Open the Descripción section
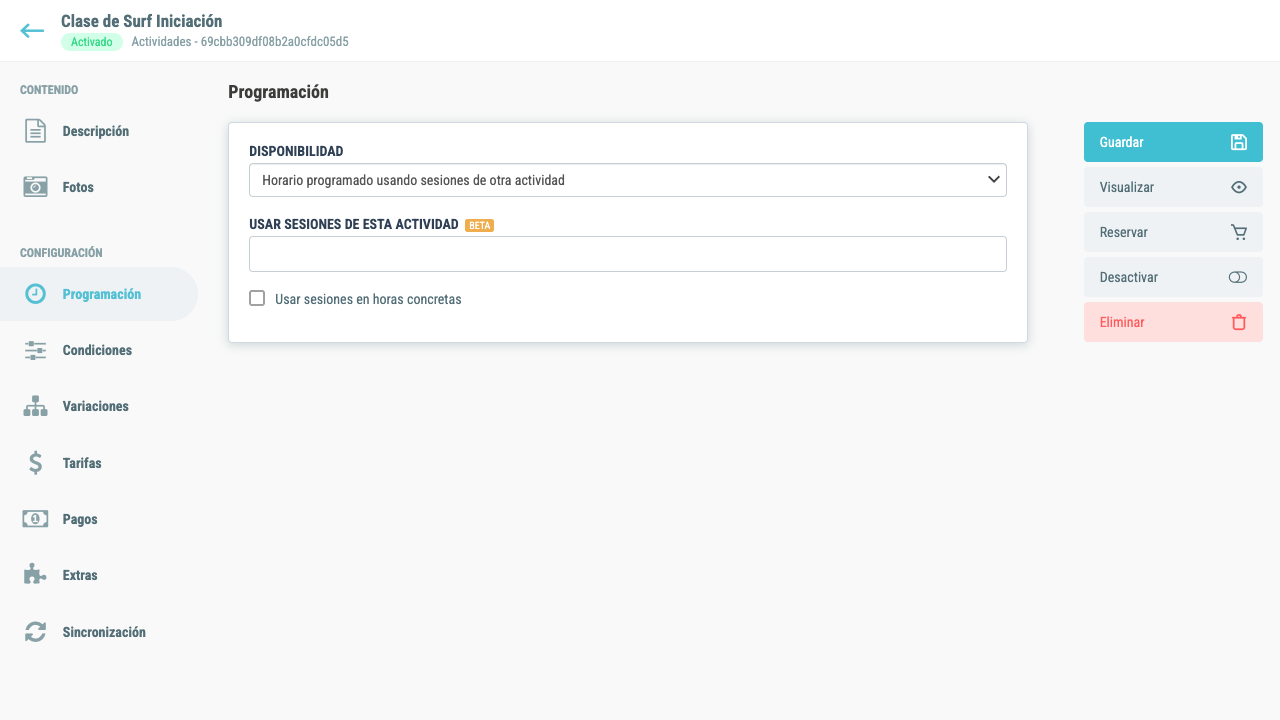The height and width of the screenshot is (720, 1280). tap(99, 131)
